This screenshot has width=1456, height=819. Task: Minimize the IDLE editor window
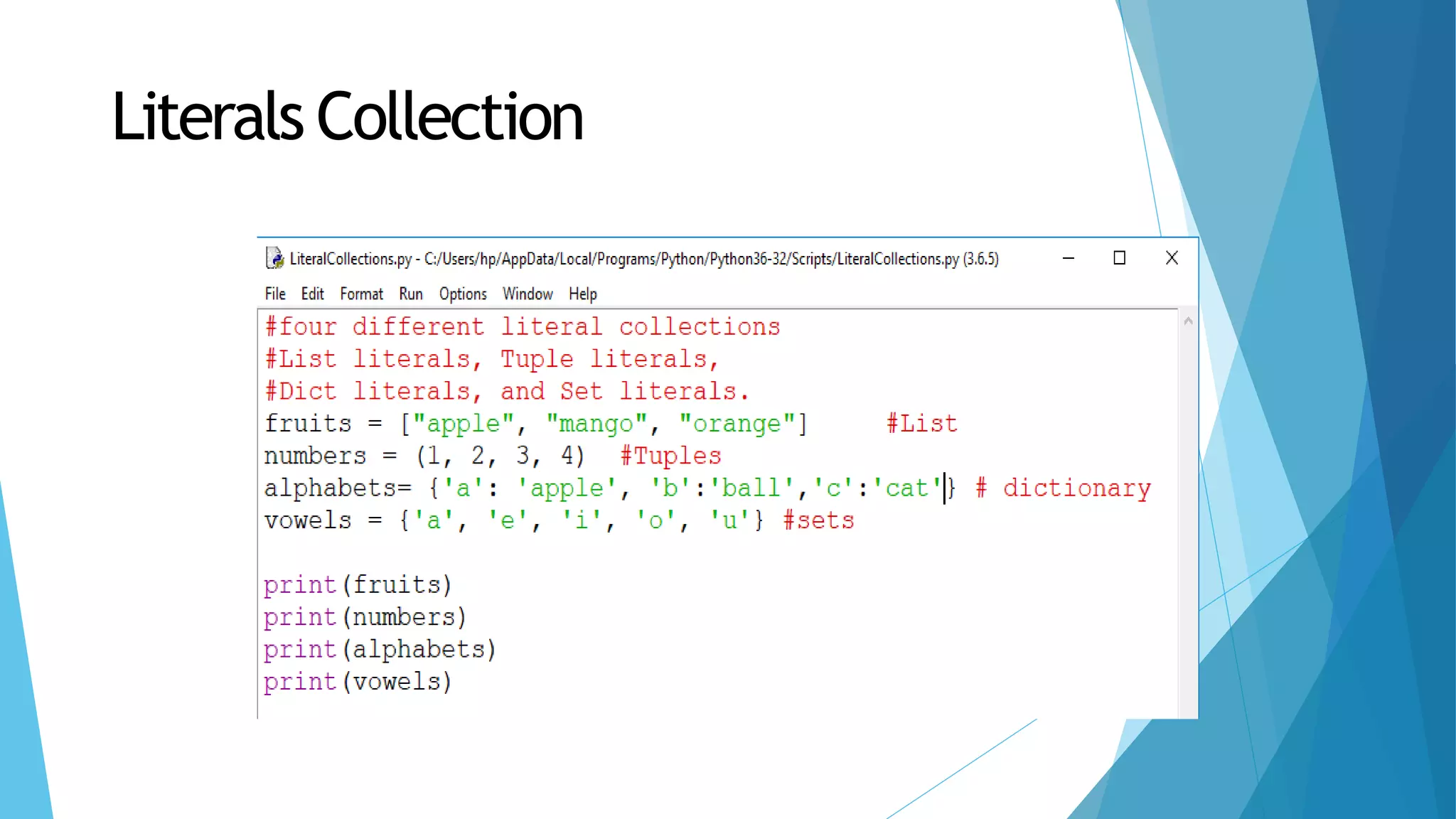point(1068,258)
